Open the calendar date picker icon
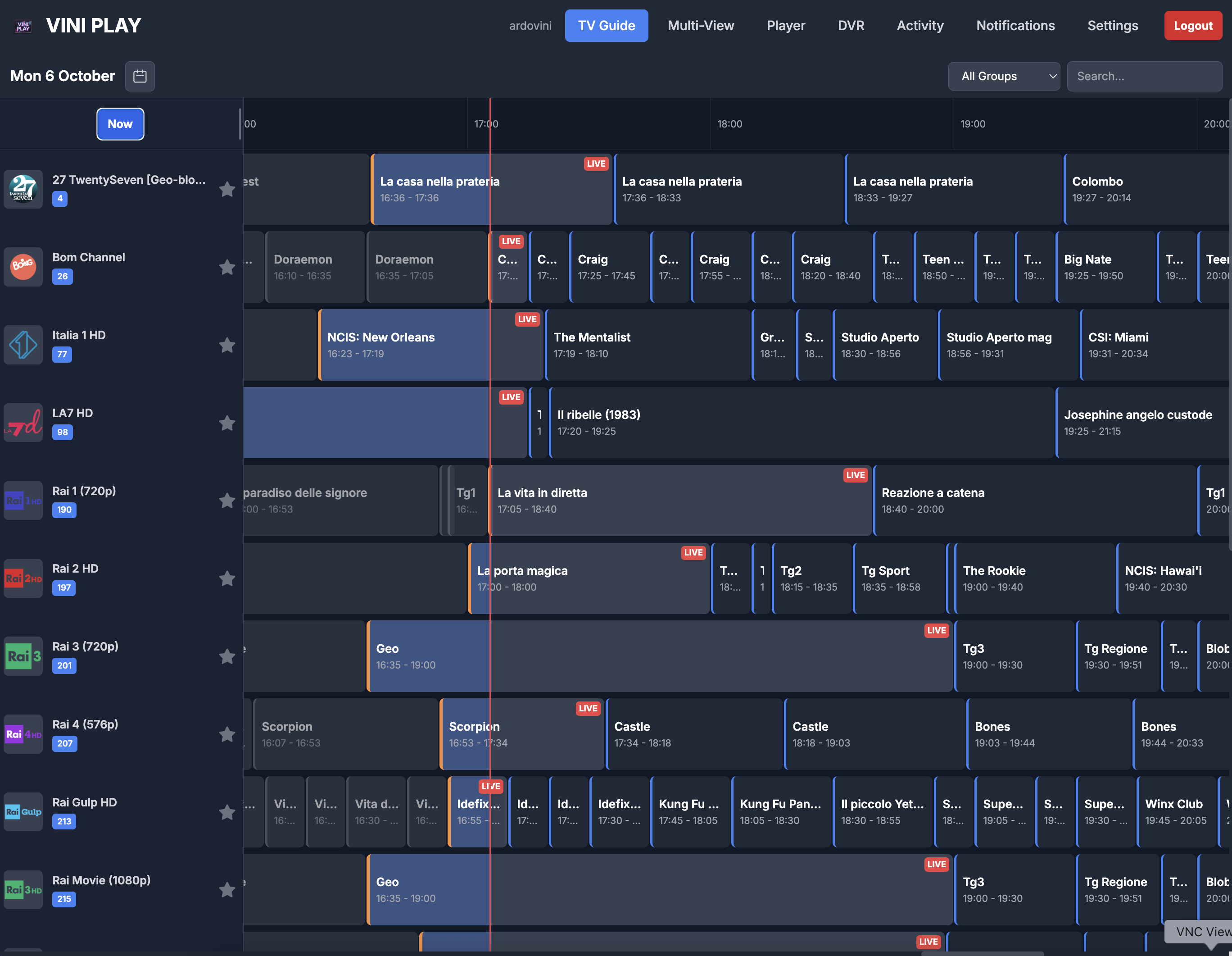The image size is (1232, 956). point(139,76)
